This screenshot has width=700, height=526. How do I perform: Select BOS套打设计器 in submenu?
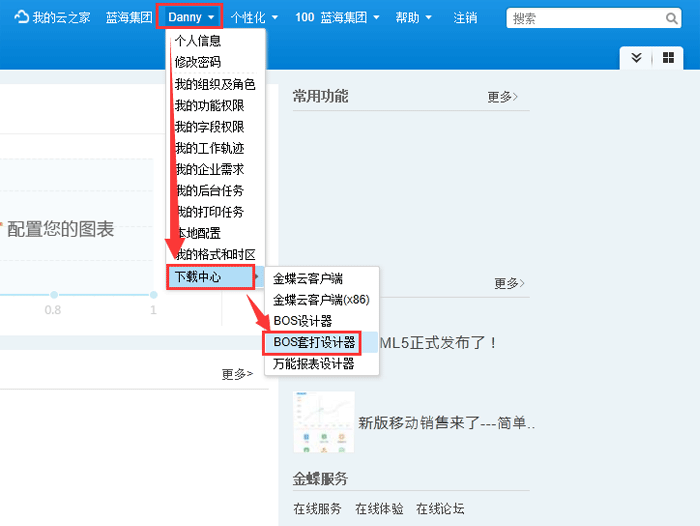(x=312, y=342)
